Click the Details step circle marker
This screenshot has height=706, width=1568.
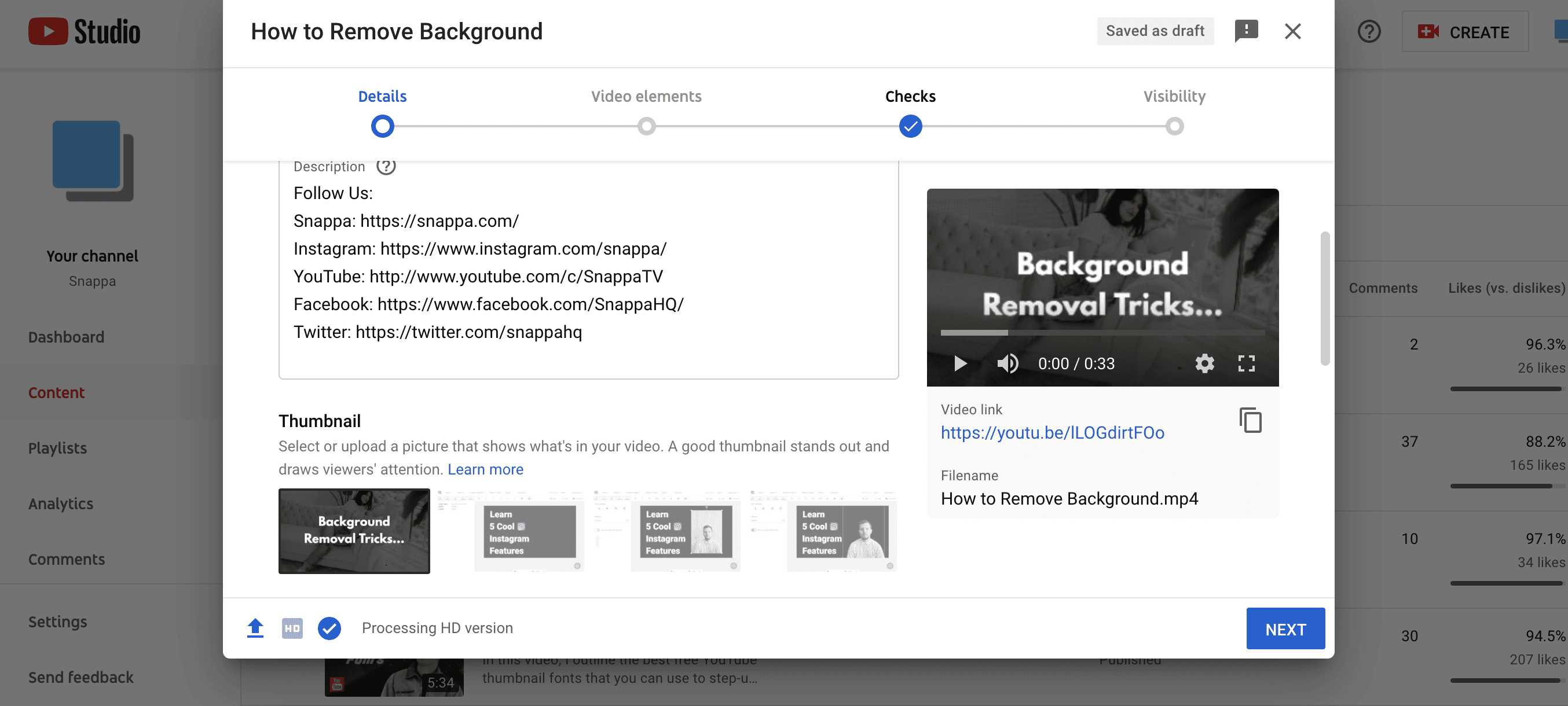[x=382, y=127]
